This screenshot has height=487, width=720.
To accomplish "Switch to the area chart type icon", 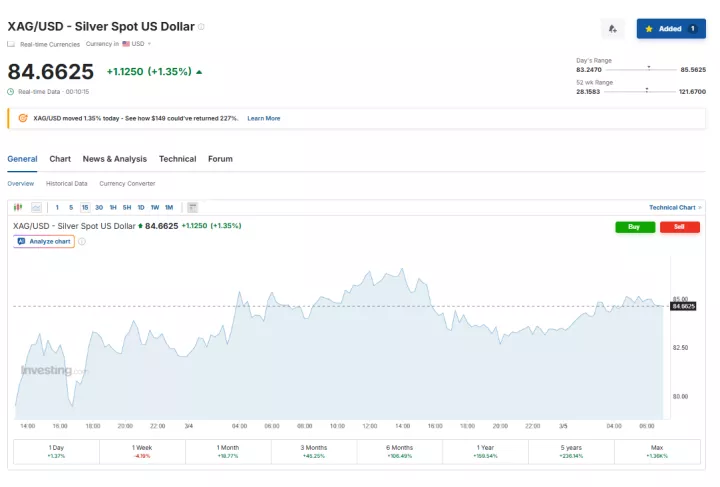I will [36, 207].
